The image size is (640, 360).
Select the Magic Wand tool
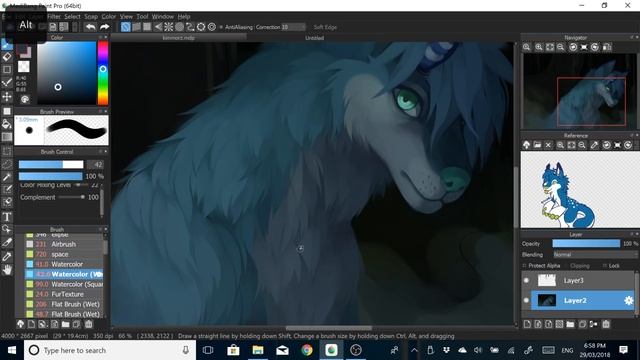click(x=7, y=177)
